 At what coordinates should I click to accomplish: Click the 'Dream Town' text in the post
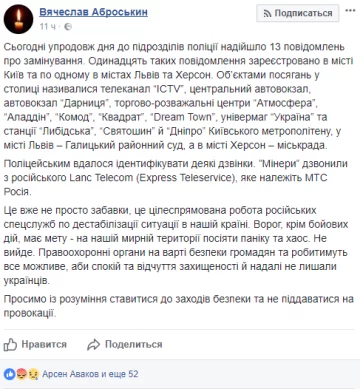click(x=183, y=117)
